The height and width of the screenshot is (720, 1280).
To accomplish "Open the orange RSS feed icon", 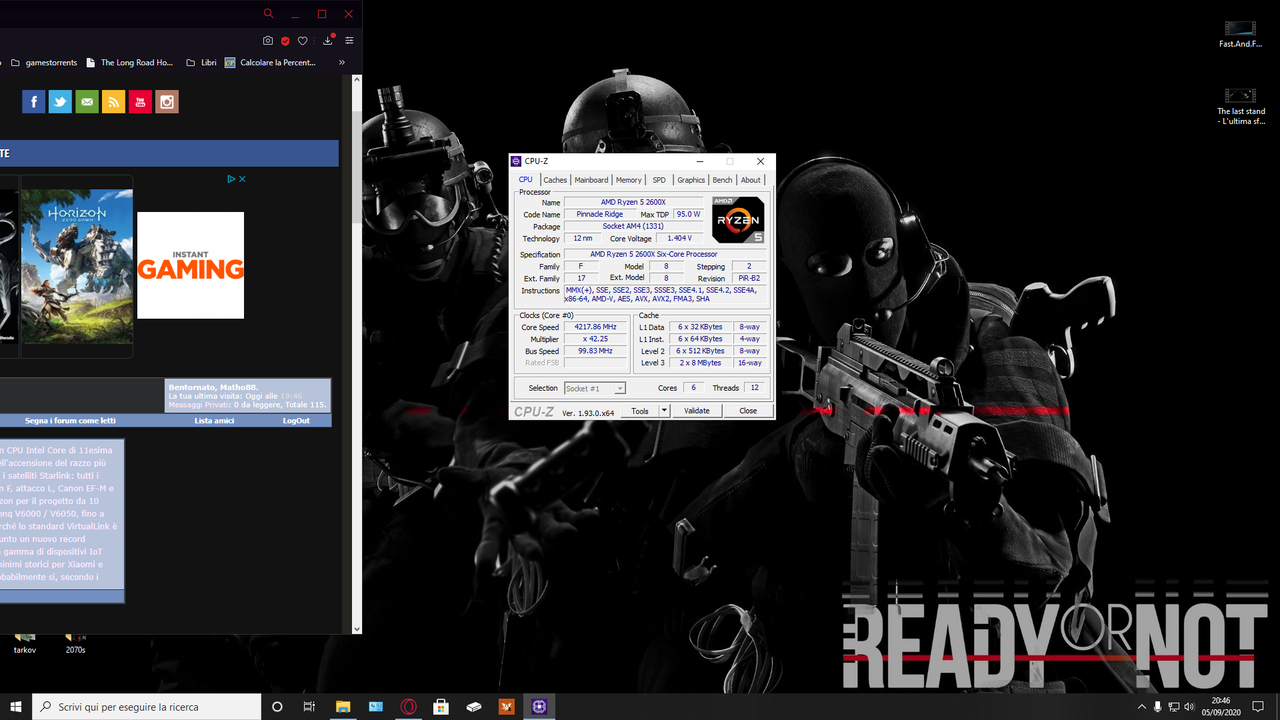I will coord(114,102).
